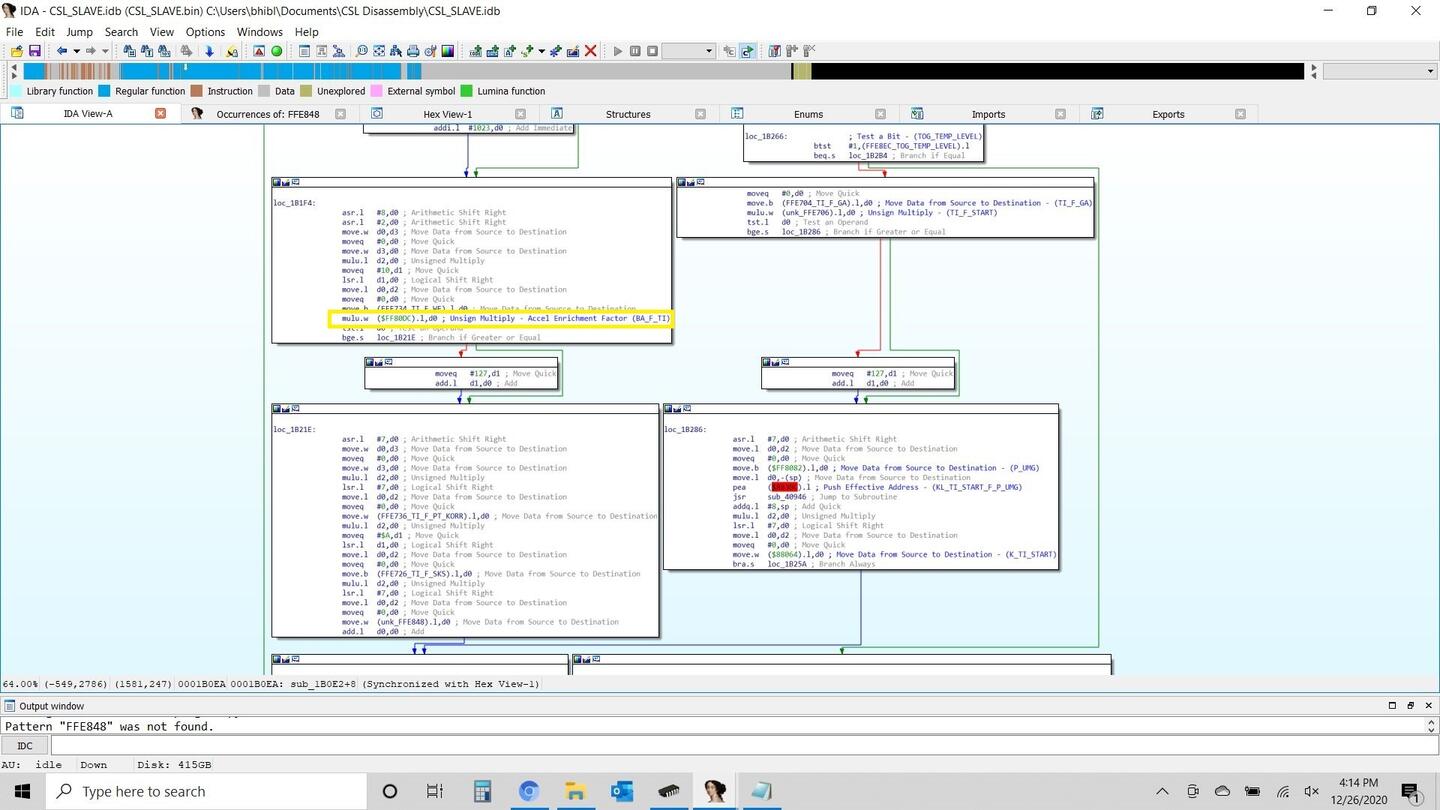
Task: Click the back navigation arrow
Action: pyautogui.click(x=61, y=51)
